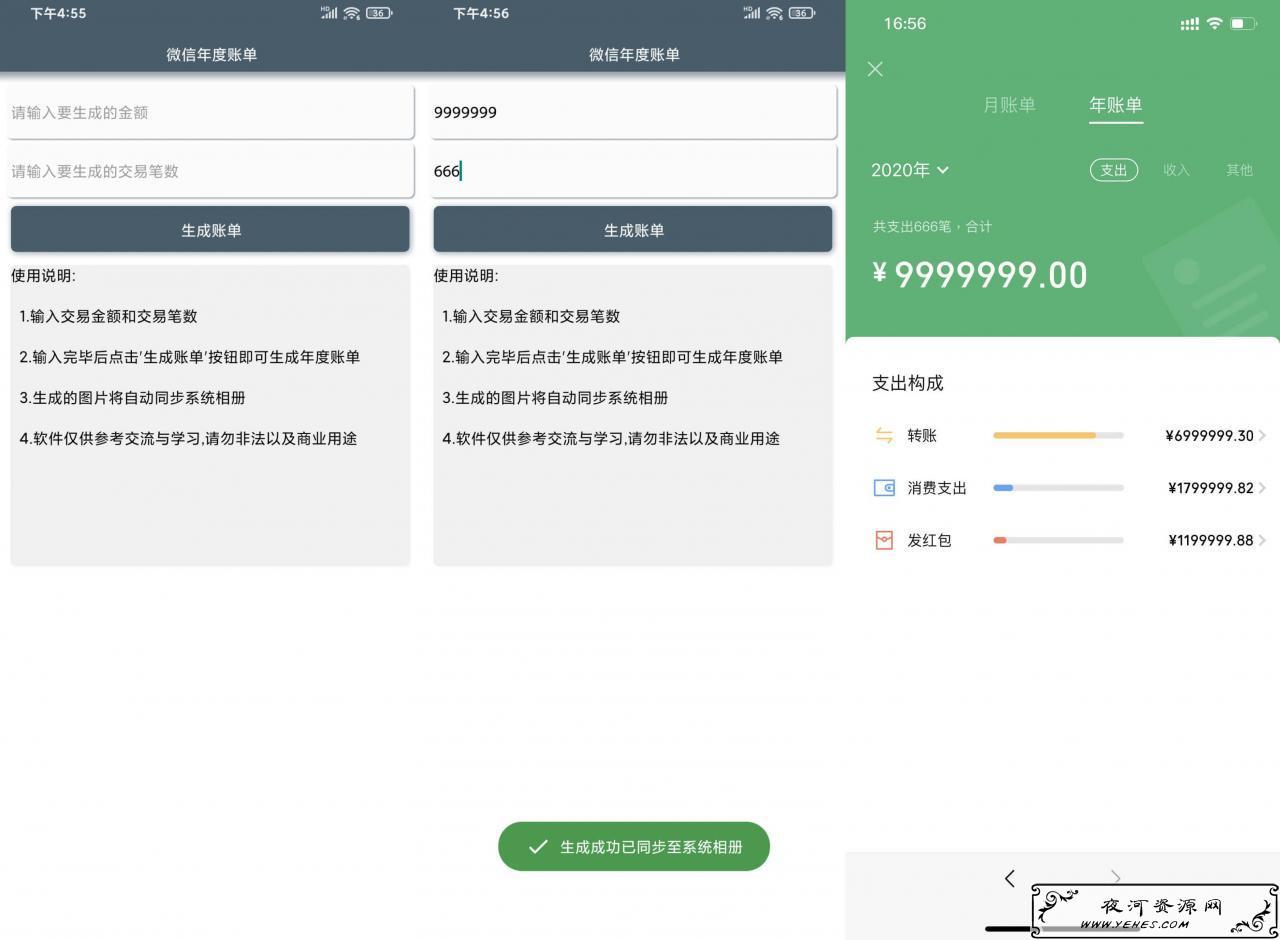
Task: Go back with the left arrow
Action: coord(1009,878)
